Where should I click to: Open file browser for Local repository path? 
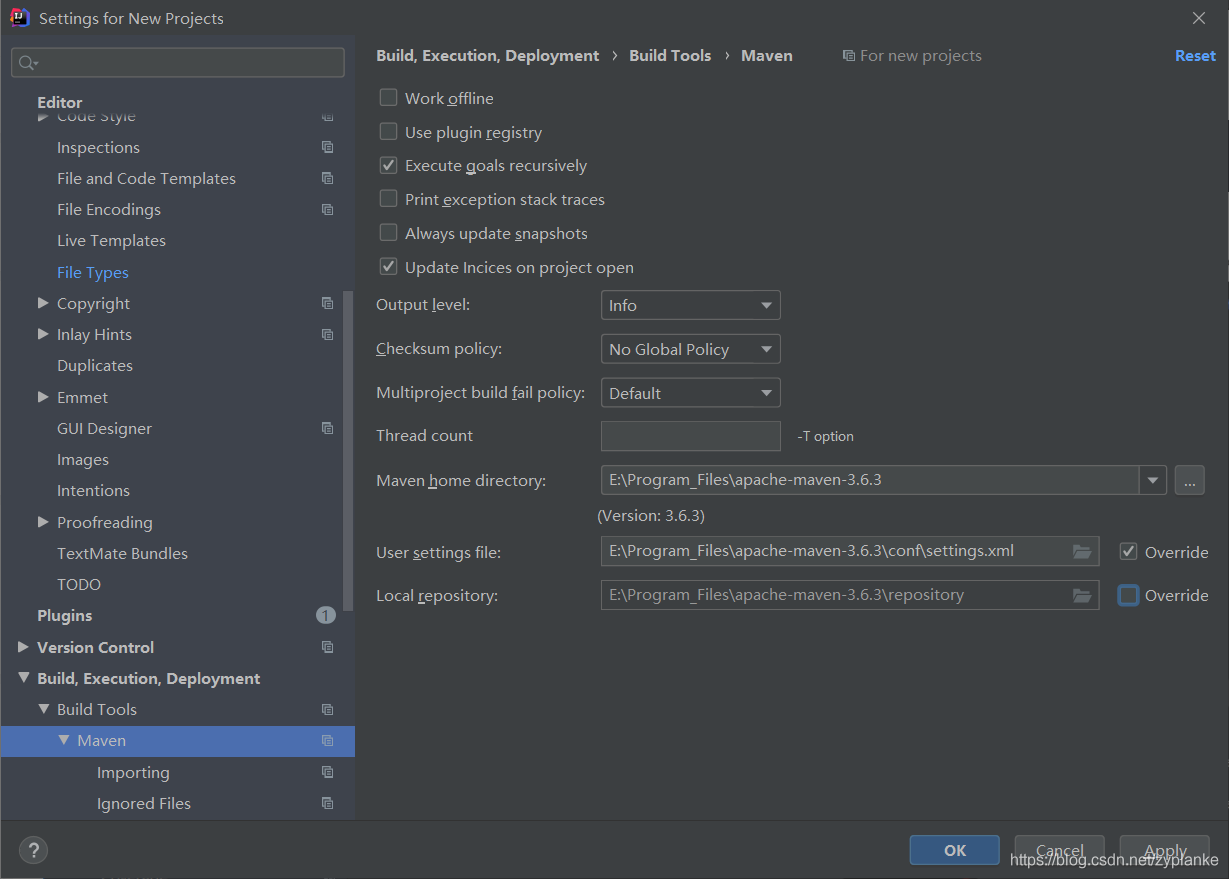pos(1082,595)
